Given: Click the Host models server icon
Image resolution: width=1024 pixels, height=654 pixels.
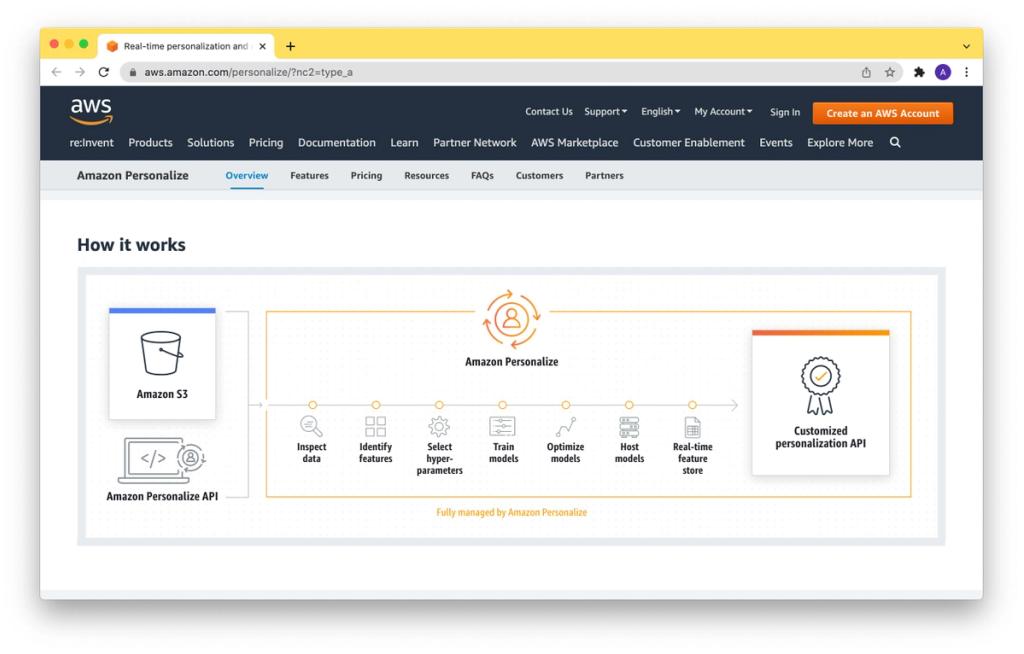Looking at the screenshot, I should click(x=629, y=427).
